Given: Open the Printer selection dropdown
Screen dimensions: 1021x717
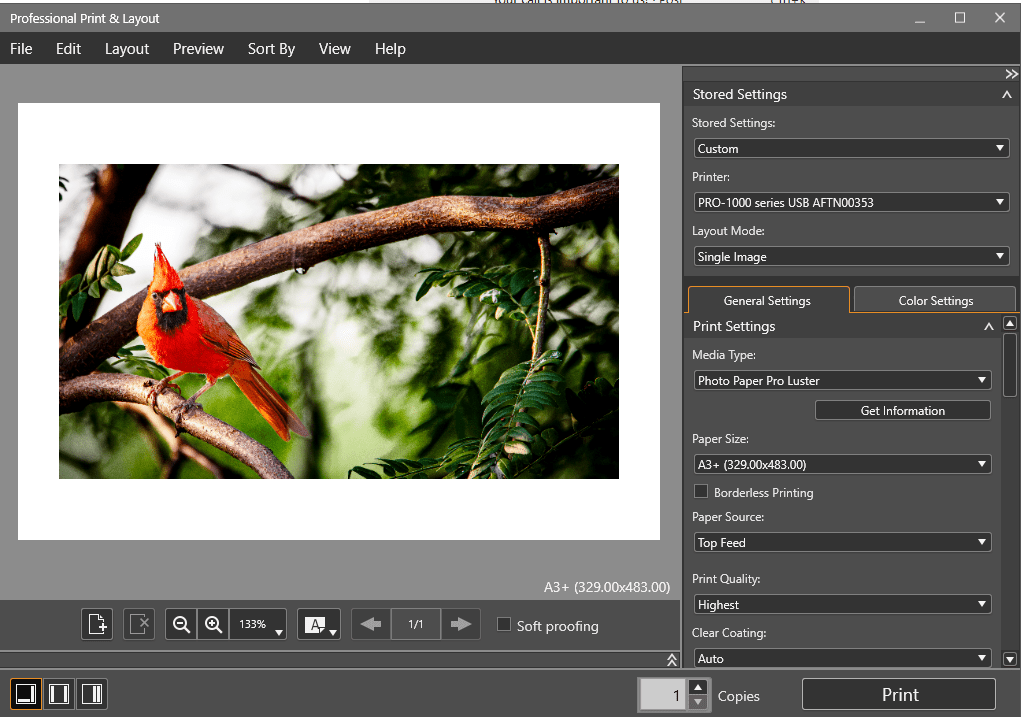Looking at the screenshot, I should 851,202.
